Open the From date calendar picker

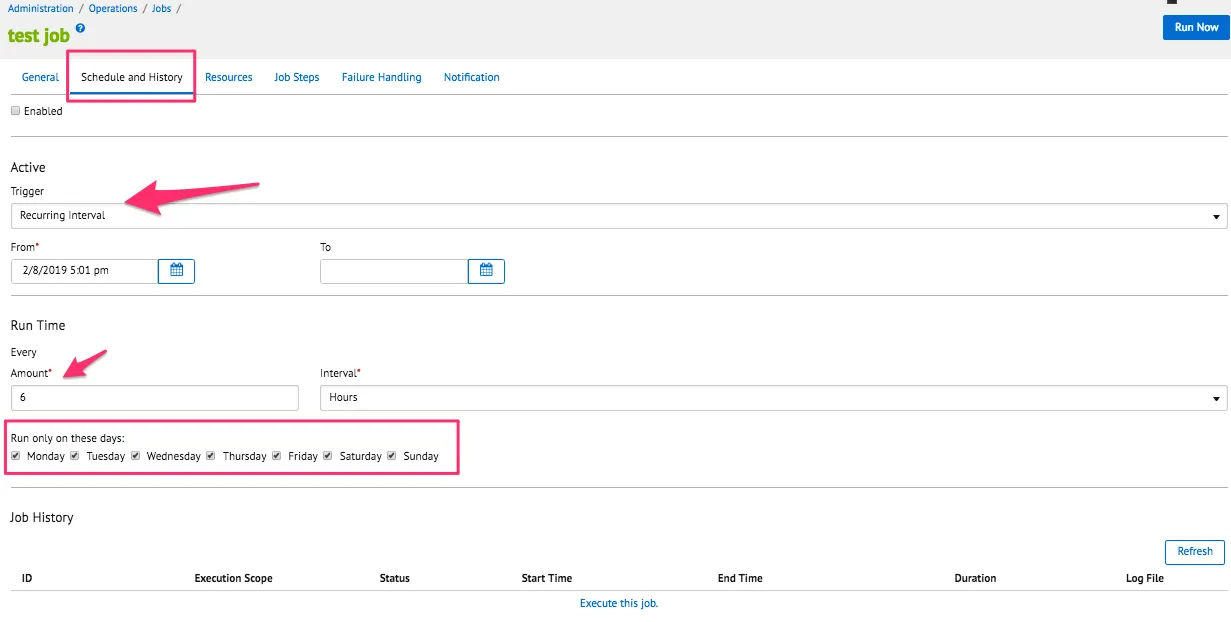click(x=176, y=271)
